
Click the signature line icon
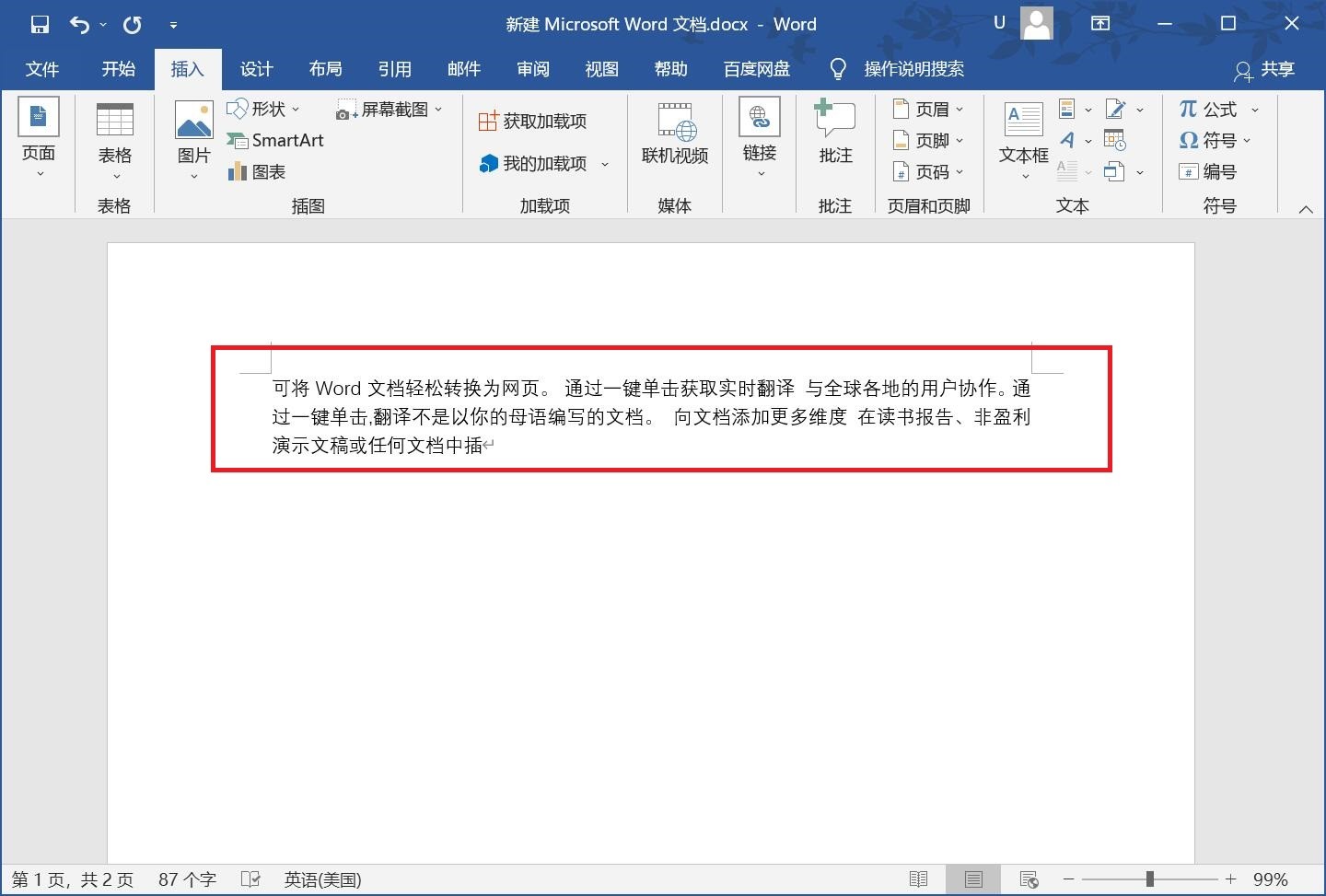1115,110
